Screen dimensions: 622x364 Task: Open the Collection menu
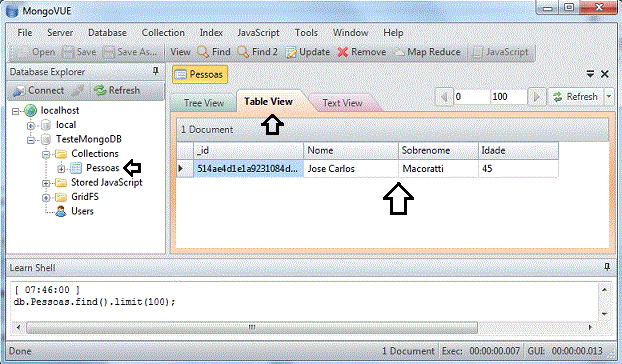[x=163, y=33]
